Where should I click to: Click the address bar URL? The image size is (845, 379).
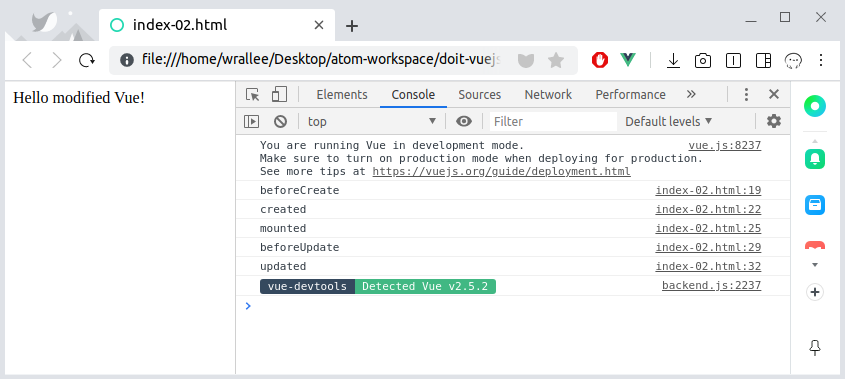(321, 59)
